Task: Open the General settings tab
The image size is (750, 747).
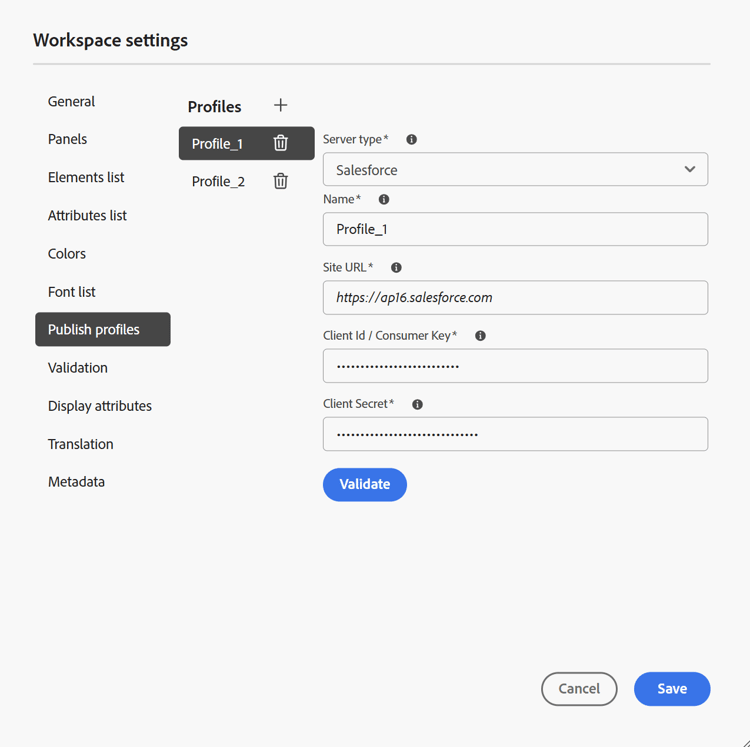Action: click(71, 101)
